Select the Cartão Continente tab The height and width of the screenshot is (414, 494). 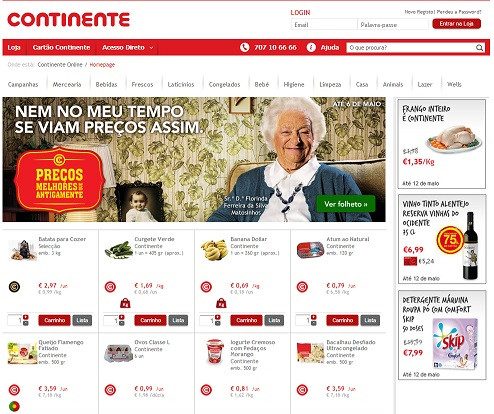click(61, 47)
